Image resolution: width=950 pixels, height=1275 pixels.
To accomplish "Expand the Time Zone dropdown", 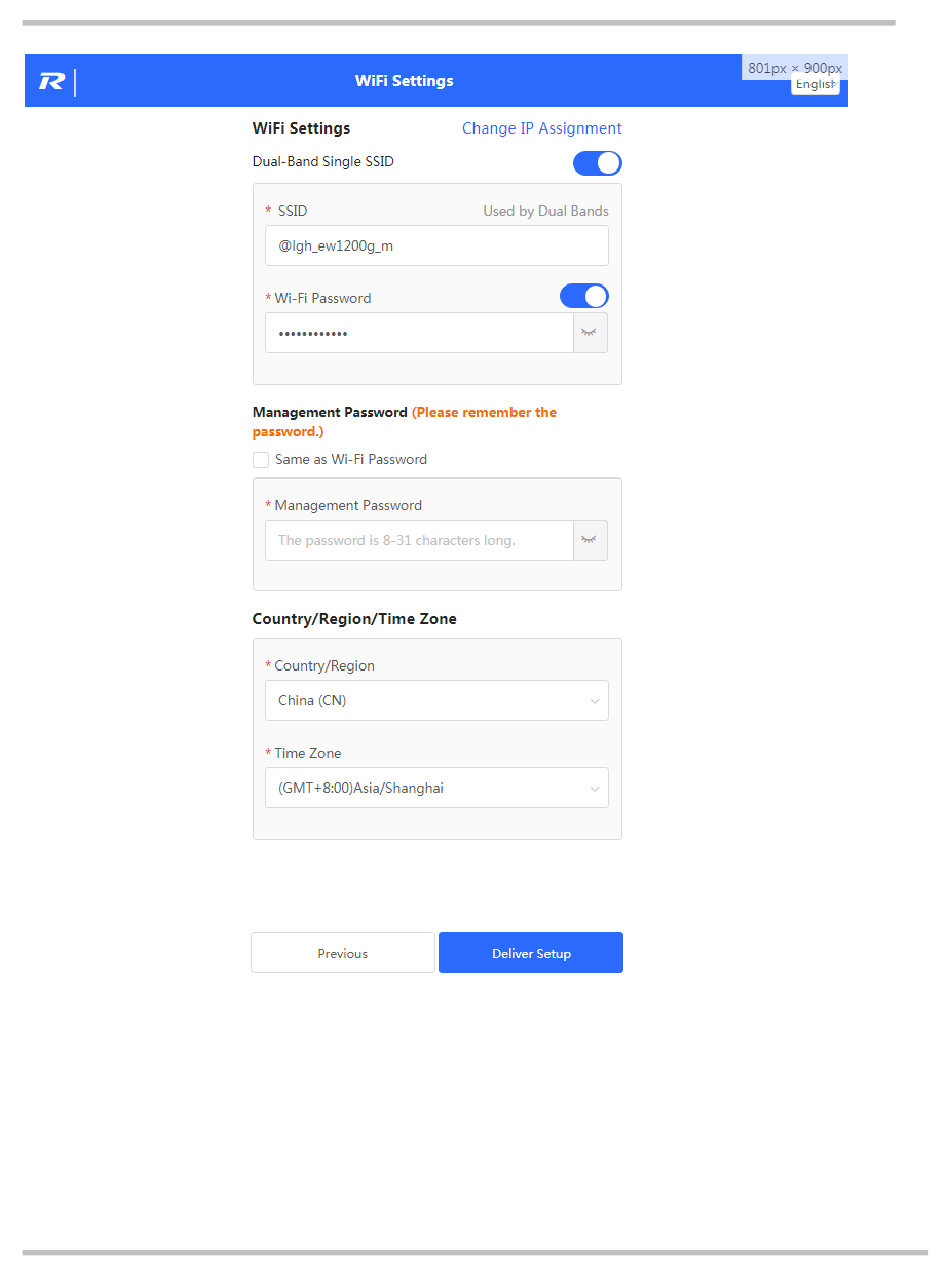I will pyautogui.click(x=437, y=788).
